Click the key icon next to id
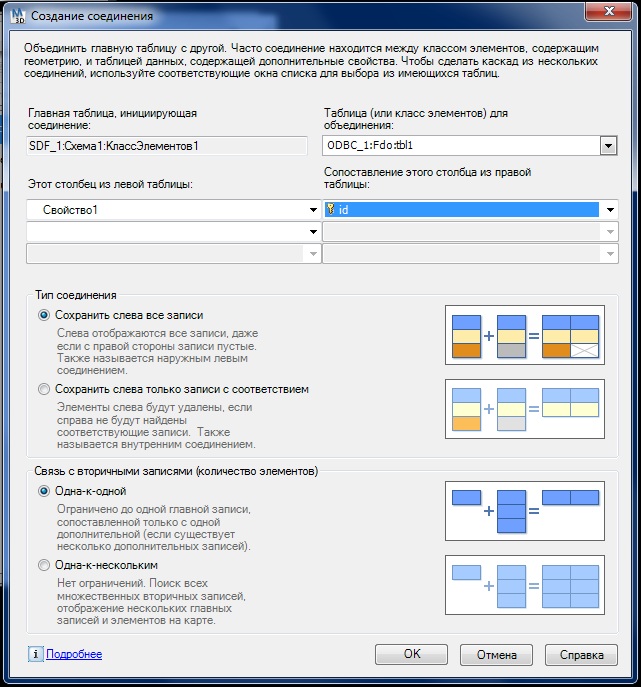This screenshot has height=687, width=641. click(331, 209)
